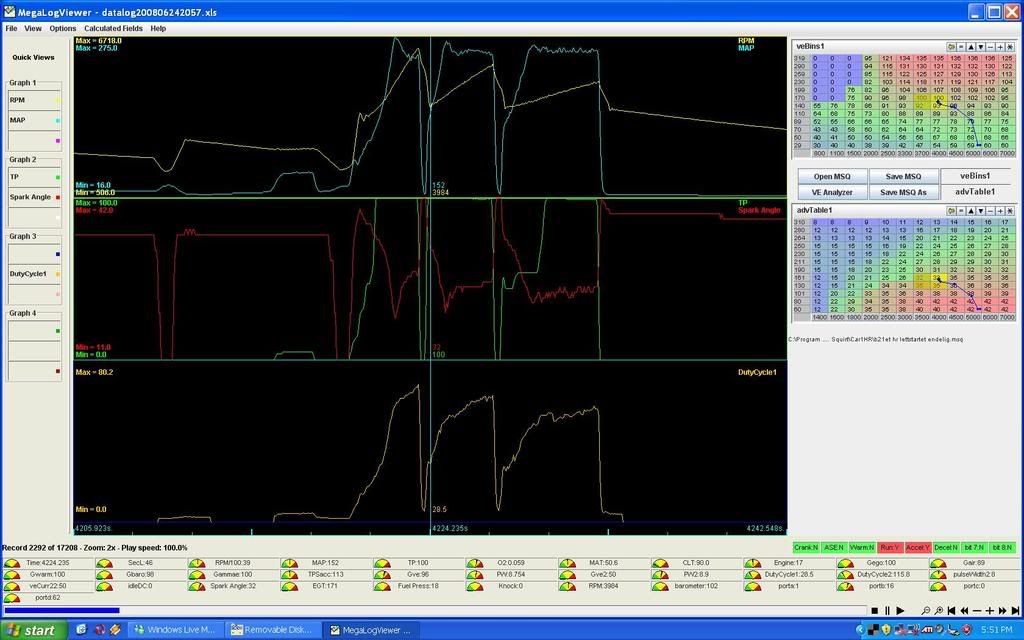Open the File menu

11,29
